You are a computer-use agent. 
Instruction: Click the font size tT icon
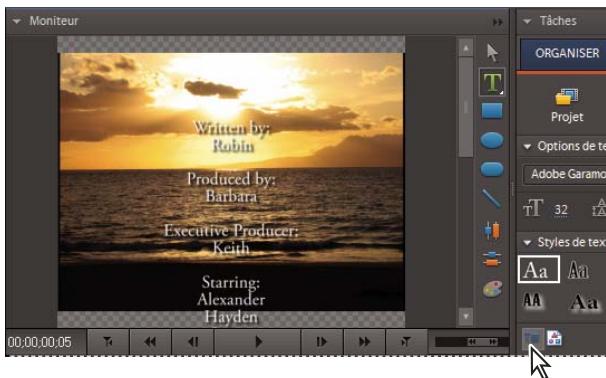pos(533,209)
